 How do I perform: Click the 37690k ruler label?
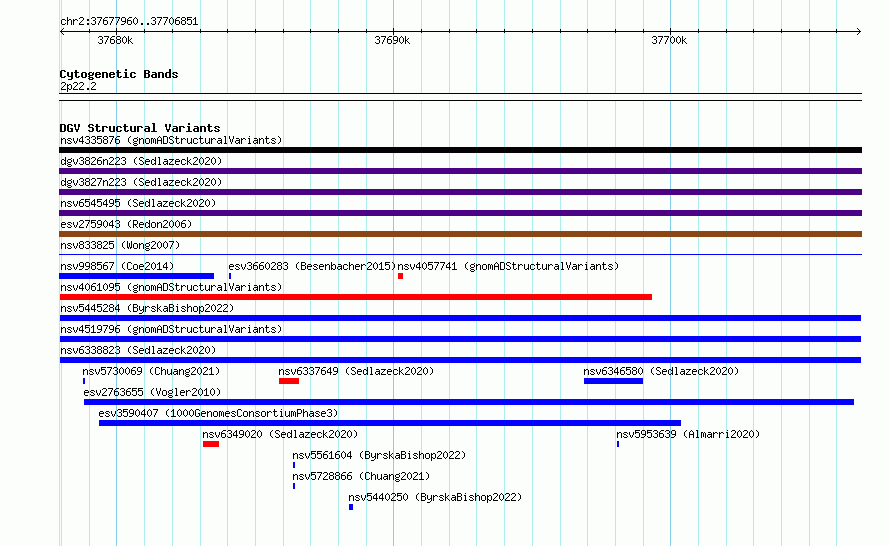click(x=392, y=40)
